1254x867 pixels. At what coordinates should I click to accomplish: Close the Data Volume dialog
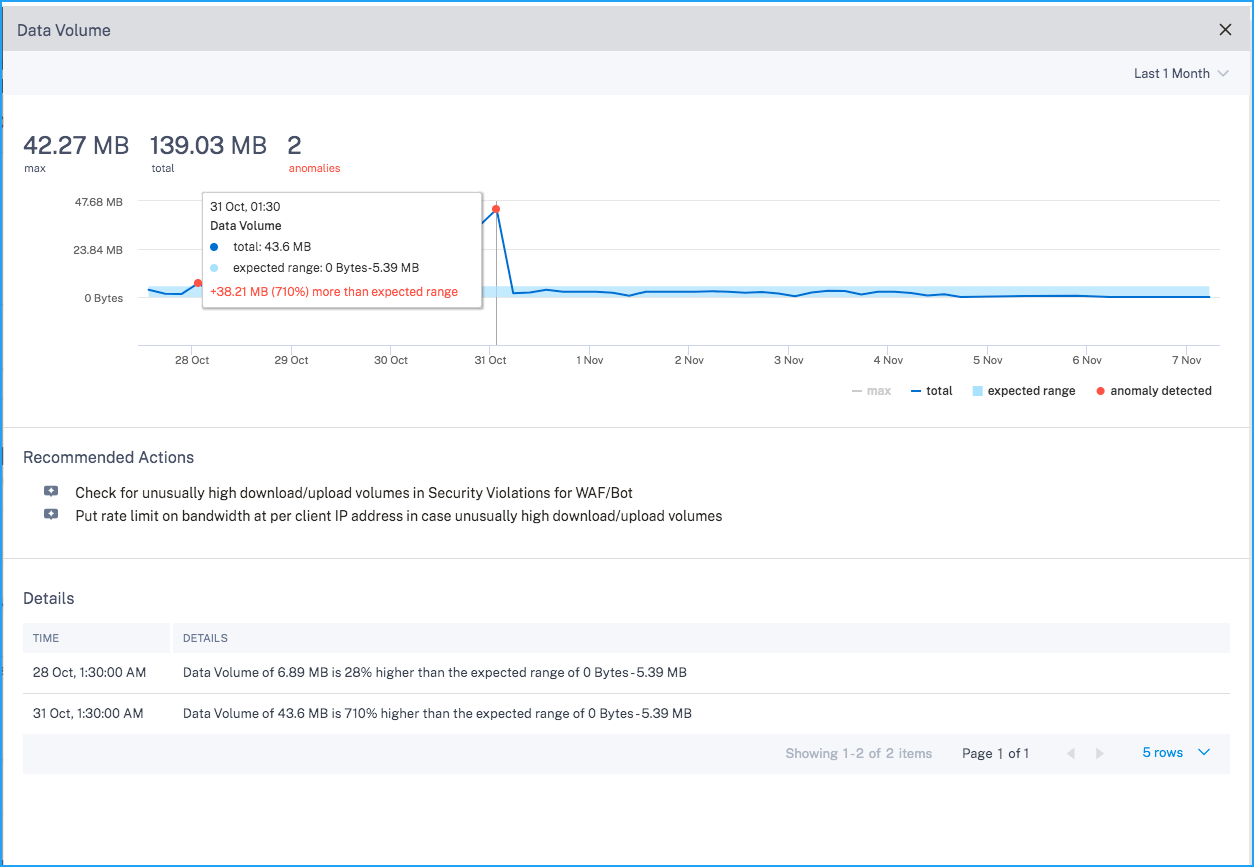tap(1225, 30)
